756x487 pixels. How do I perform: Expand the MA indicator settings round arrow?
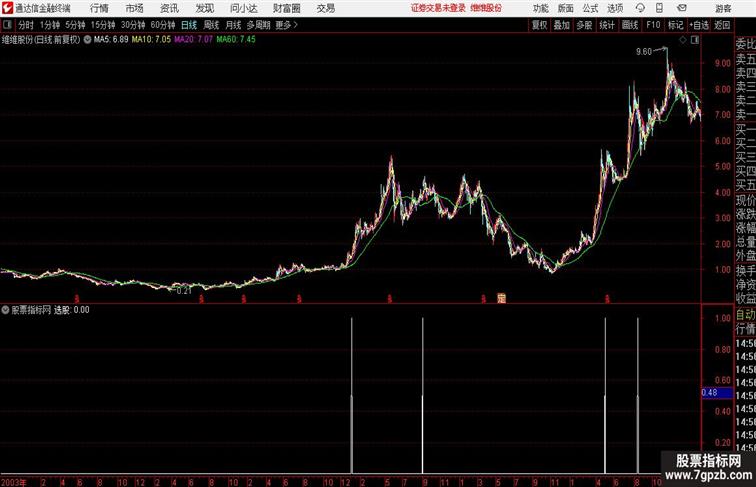pos(87,40)
